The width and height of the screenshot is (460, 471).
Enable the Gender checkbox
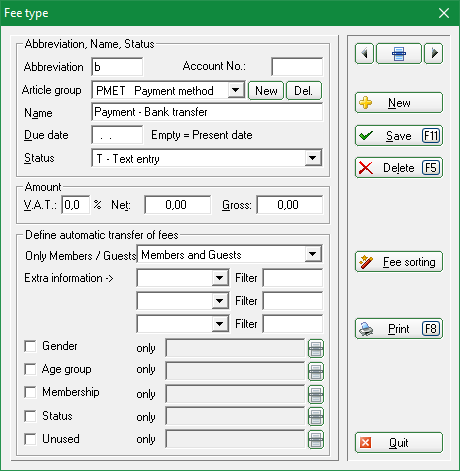coord(30,346)
